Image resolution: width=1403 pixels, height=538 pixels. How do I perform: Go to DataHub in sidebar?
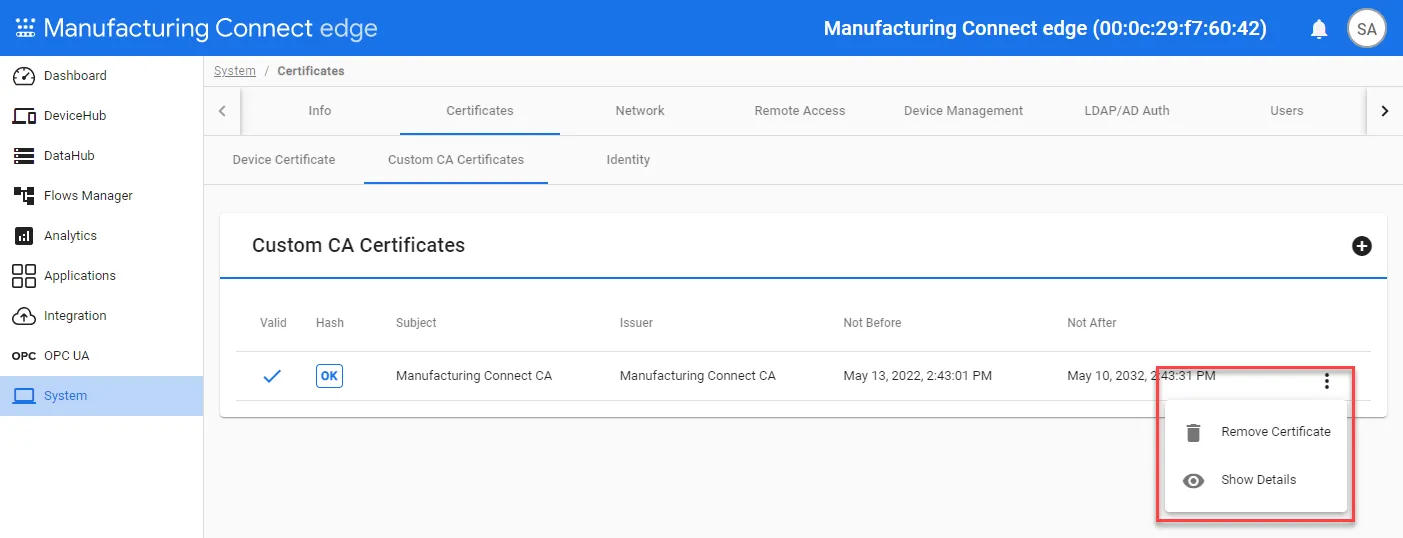(x=101, y=156)
